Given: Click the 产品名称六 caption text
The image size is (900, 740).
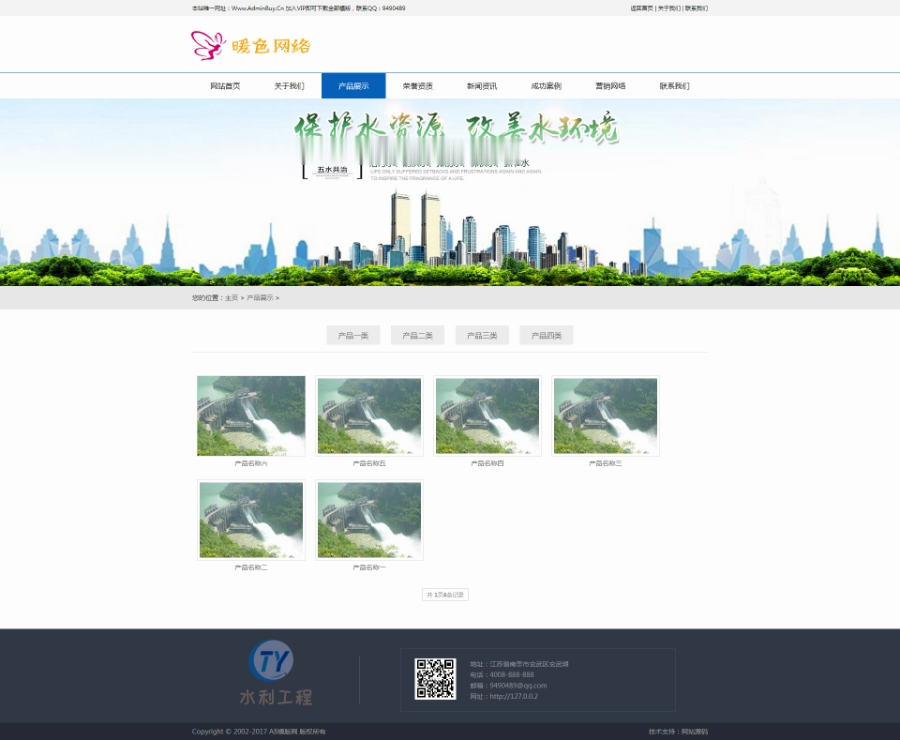Looking at the screenshot, I should click(251, 463).
